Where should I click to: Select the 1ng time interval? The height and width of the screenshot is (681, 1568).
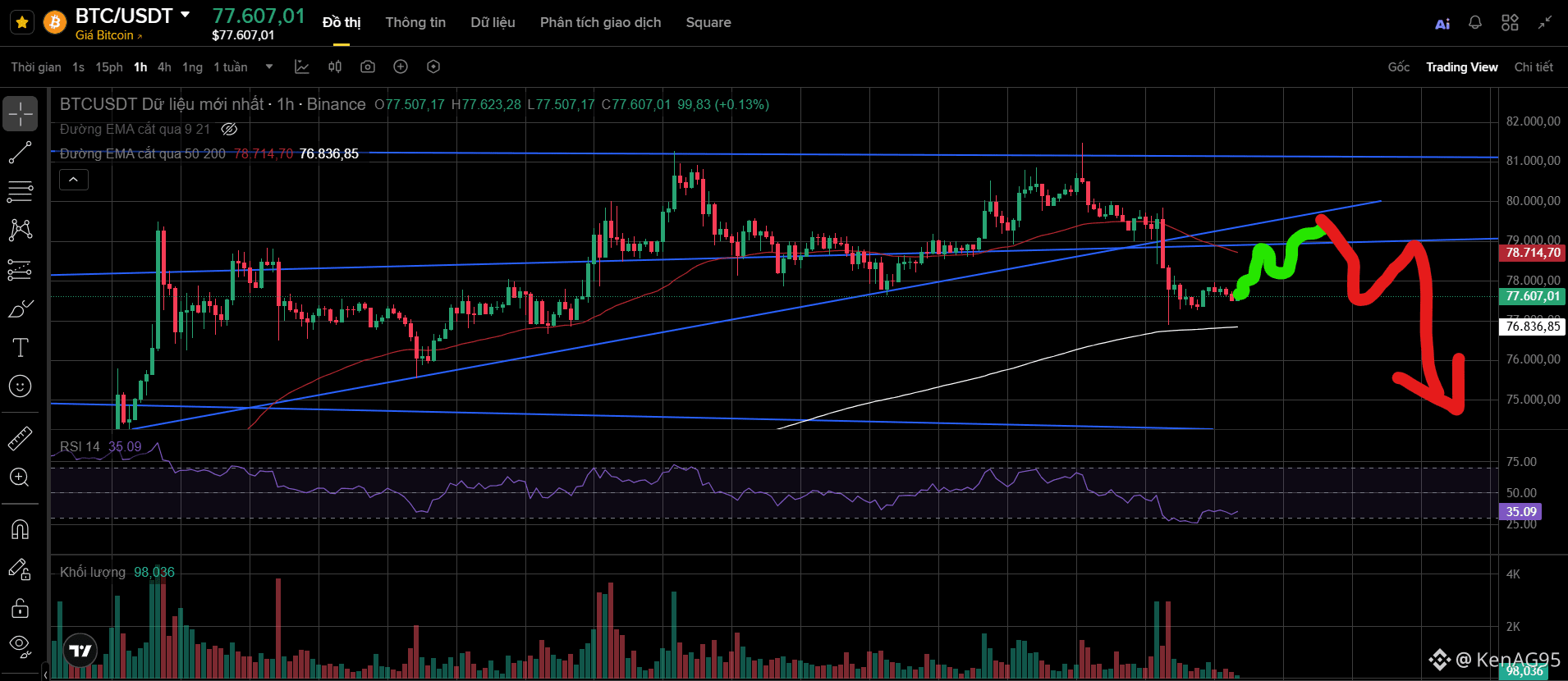[192, 67]
